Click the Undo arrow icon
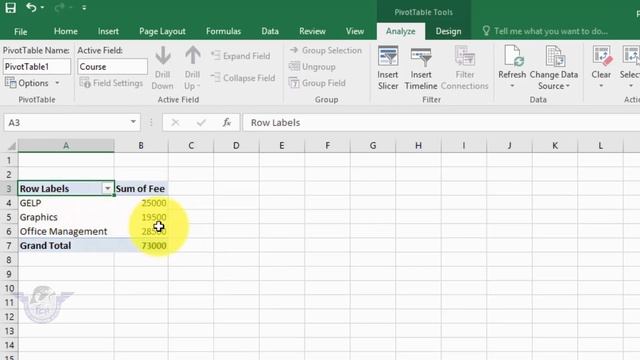Image resolution: width=640 pixels, height=360 pixels. (31, 7)
